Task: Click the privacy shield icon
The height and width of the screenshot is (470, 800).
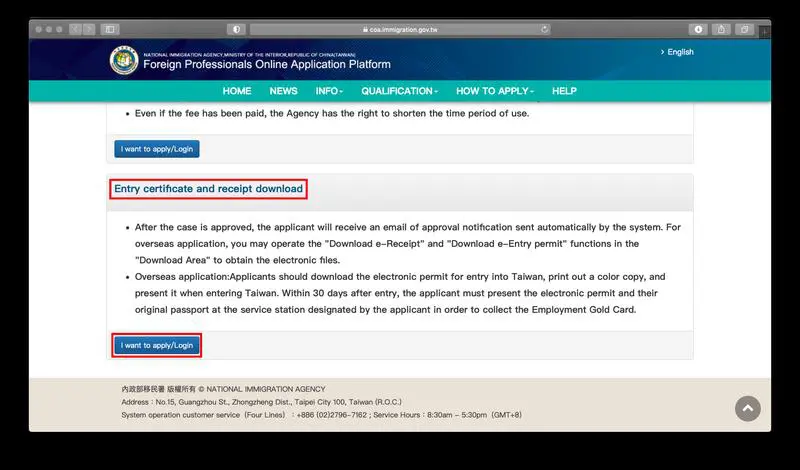Action: coord(236,29)
